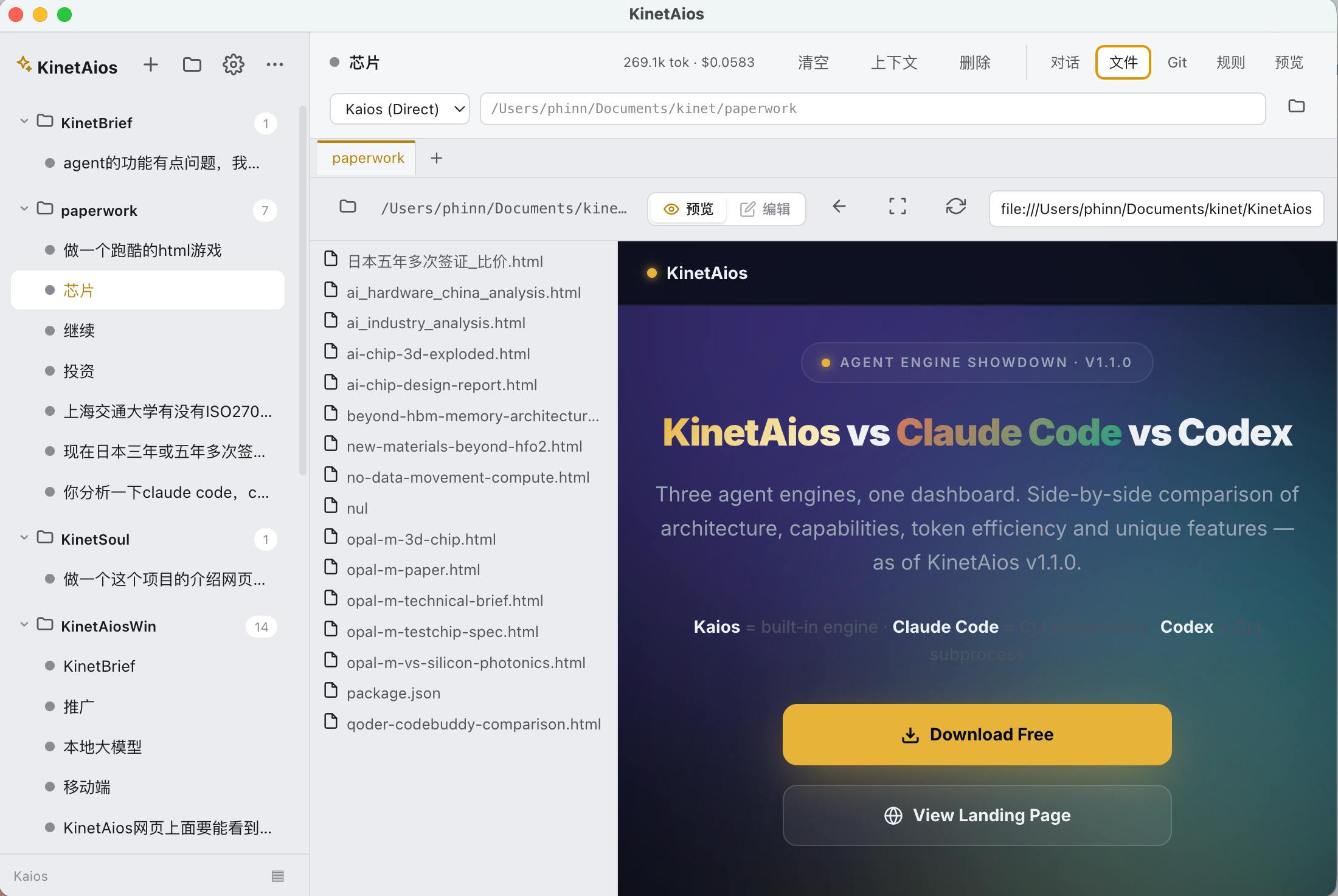
Task: Open file opal-m-3d-chip.html
Action: point(463,539)
